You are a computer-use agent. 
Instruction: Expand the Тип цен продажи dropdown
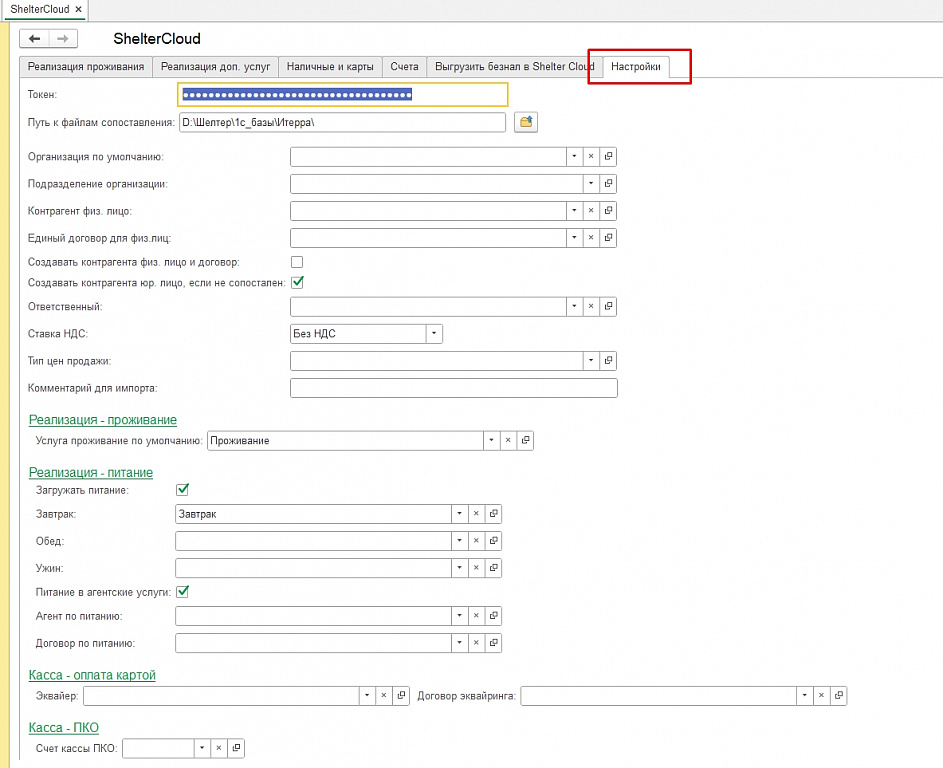click(591, 360)
